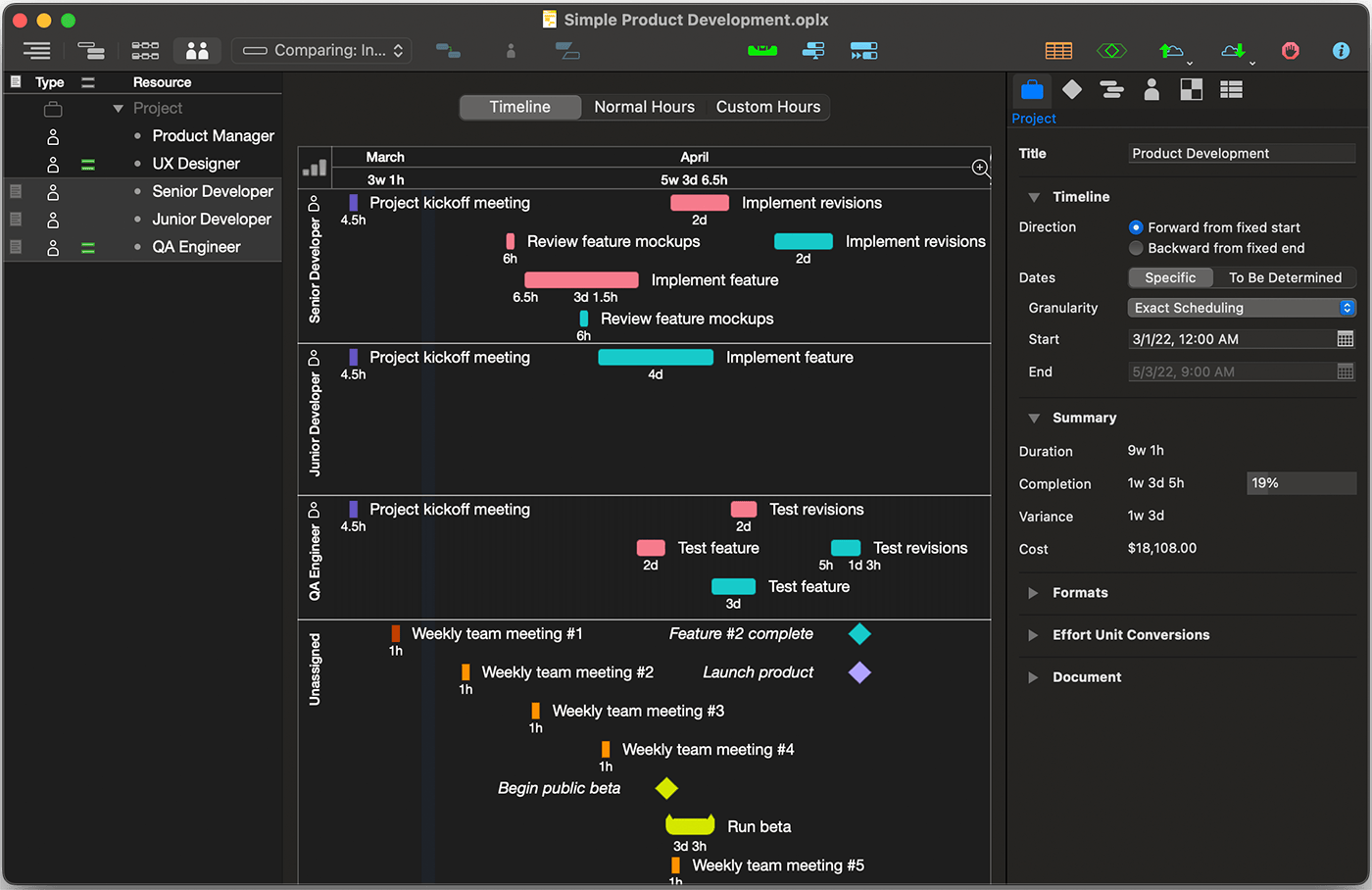Click the Launch product milestone diamond
This screenshot has height=890, width=1372.
click(859, 672)
